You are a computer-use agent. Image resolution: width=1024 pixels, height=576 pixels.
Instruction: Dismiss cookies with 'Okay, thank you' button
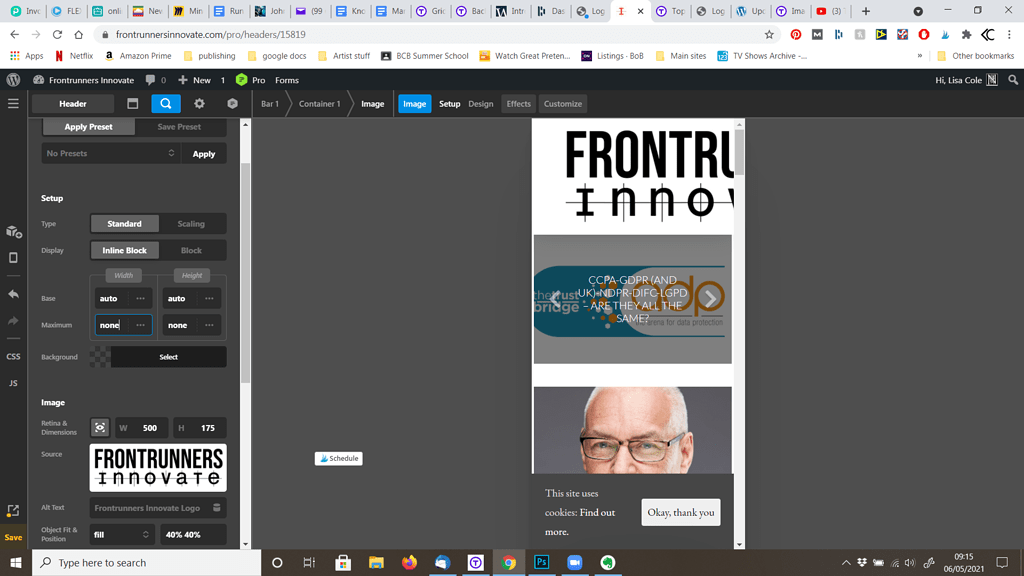click(x=681, y=512)
